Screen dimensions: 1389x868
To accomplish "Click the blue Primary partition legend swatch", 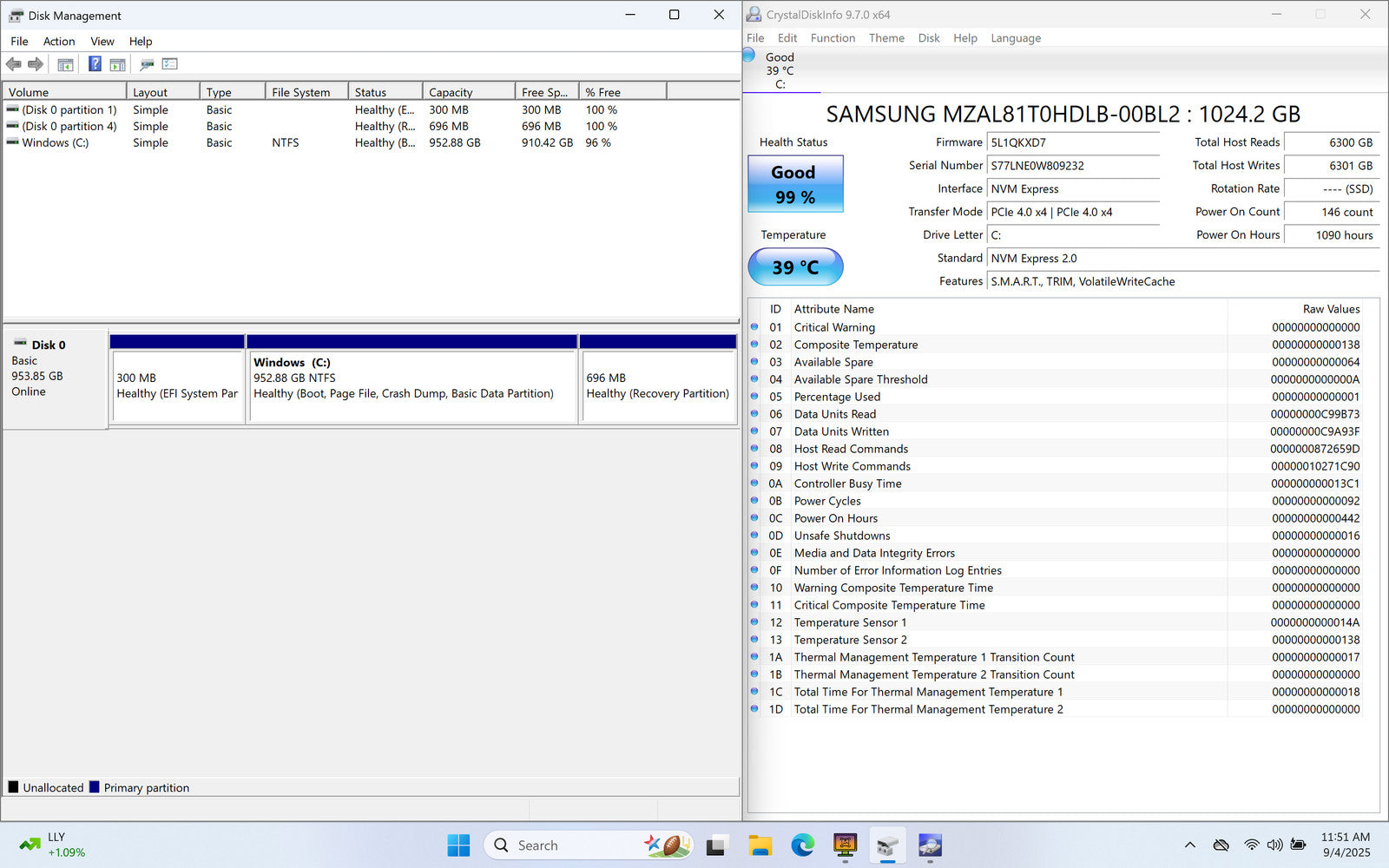I will pos(95,787).
